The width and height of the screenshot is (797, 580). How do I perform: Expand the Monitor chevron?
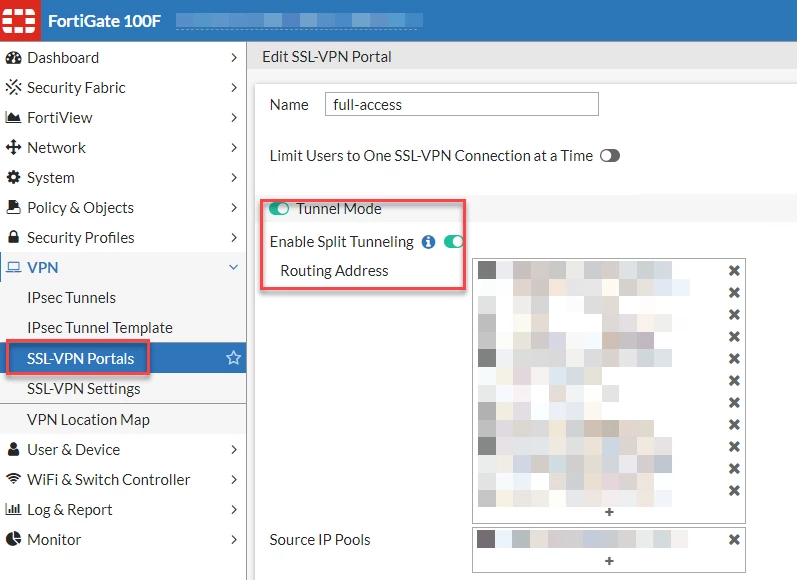[234, 539]
